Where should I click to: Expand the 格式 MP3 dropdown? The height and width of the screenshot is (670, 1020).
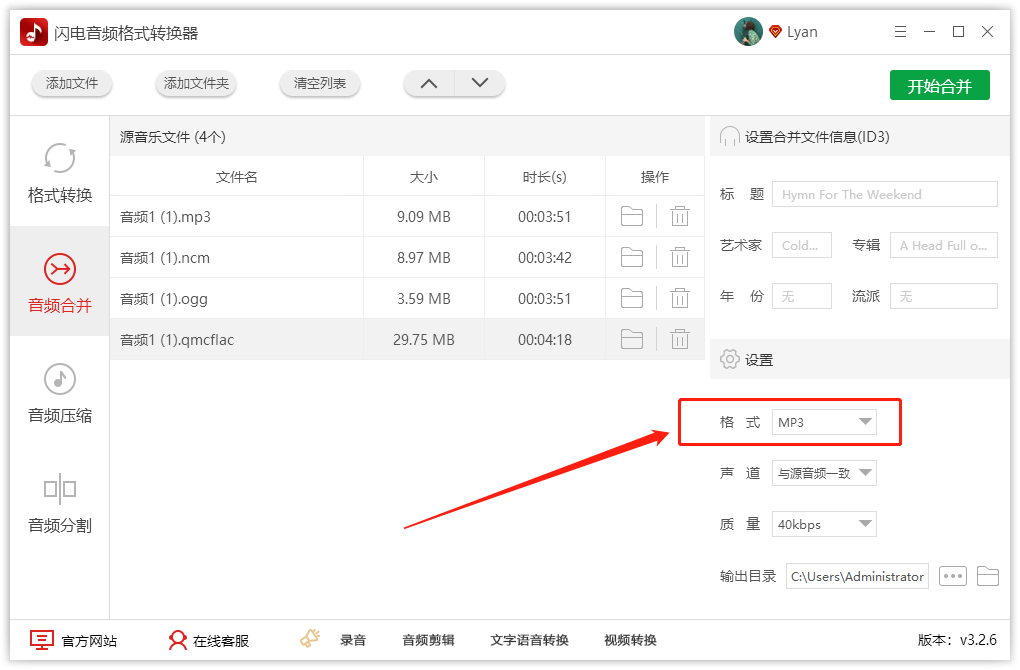point(824,422)
